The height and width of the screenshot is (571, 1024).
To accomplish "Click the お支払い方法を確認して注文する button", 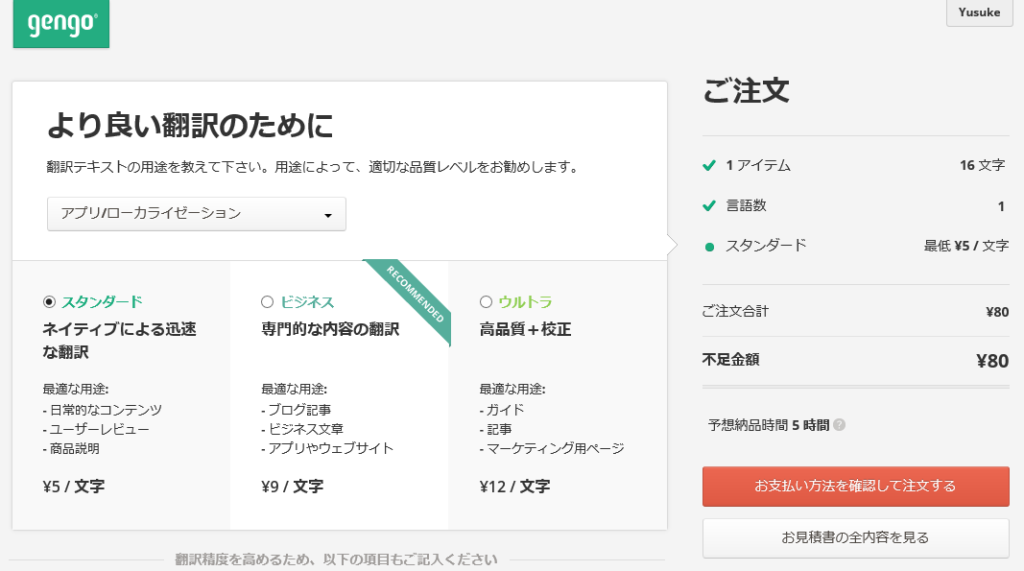I will coord(855,486).
